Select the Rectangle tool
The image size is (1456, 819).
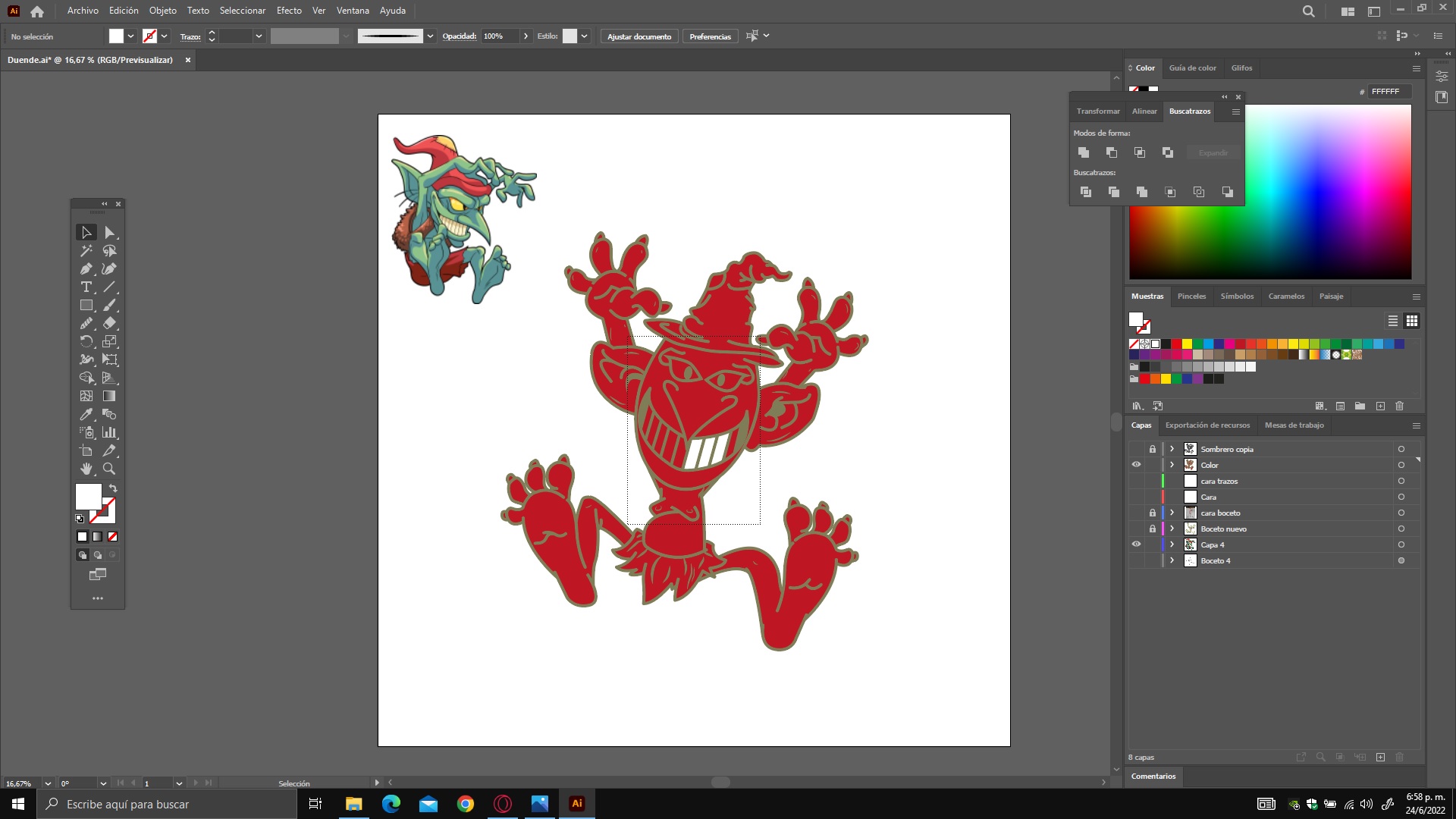point(86,306)
